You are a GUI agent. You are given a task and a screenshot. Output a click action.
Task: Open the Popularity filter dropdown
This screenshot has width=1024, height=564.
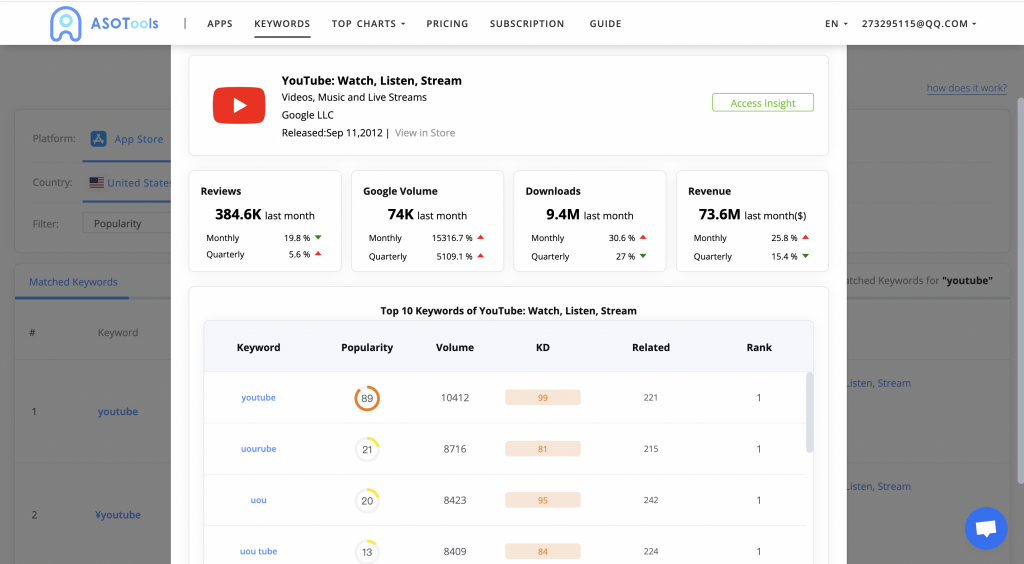[126, 223]
